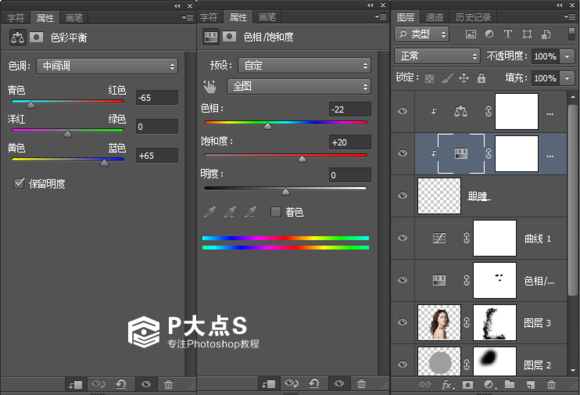Image resolution: width=580 pixels, height=395 pixels.
Task: Hide the 曲线 1 layer
Action: (x=402, y=238)
